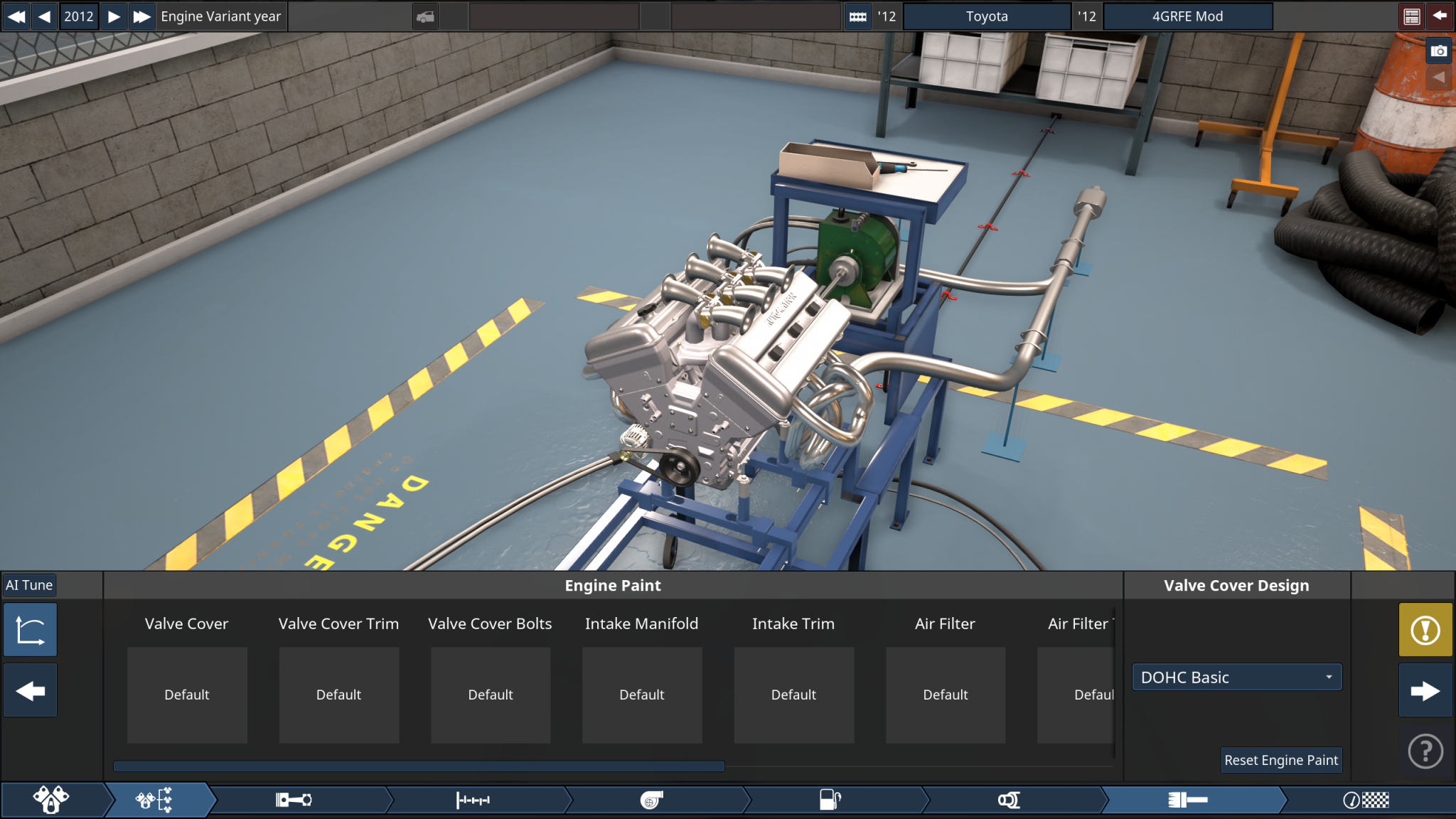This screenshot has width=1456, height=819.
Task: Choose the Intake Manifold paint swatch
Action: click(x=641, y=695)
